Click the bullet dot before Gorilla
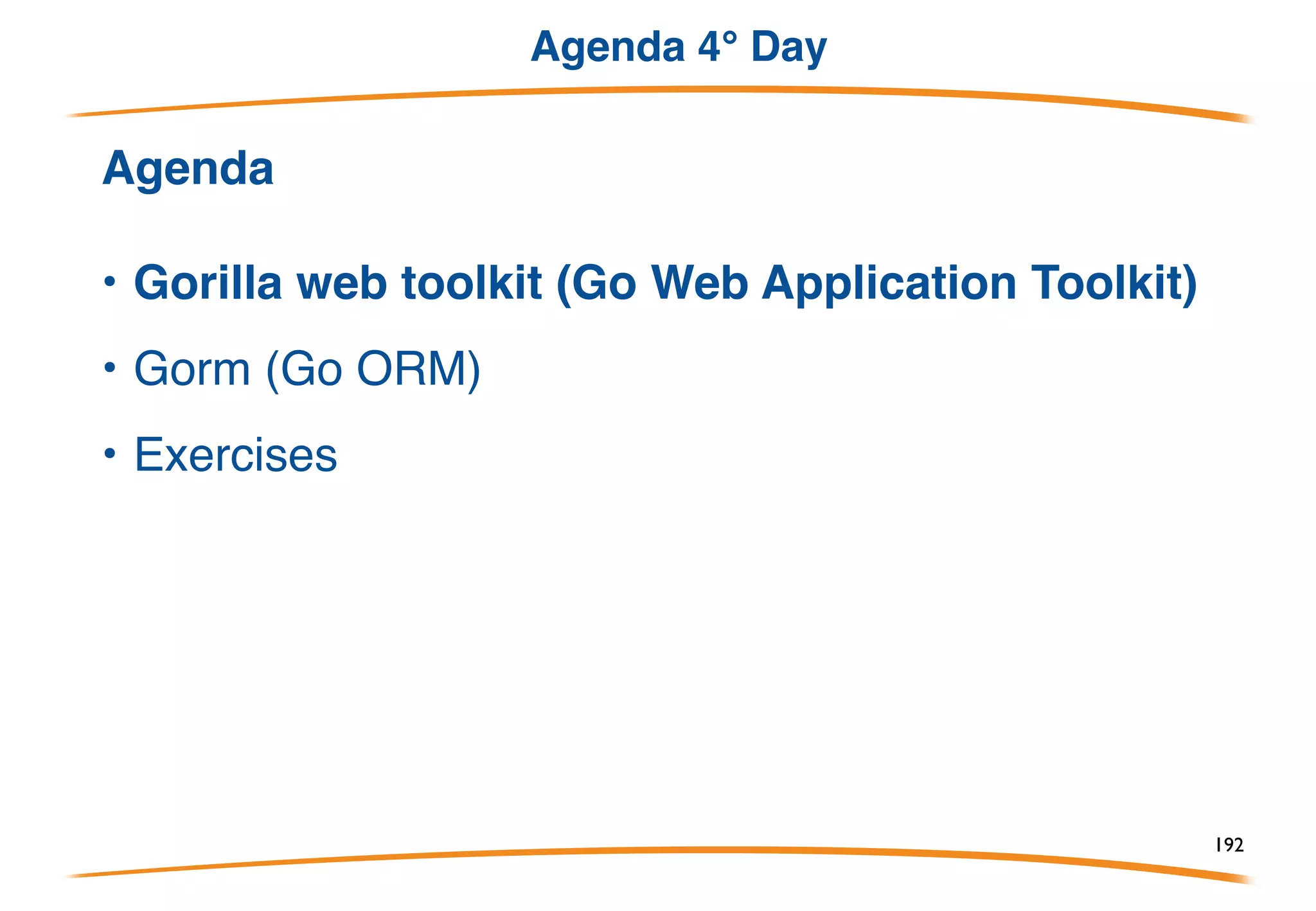The image size is (1316, 911). coord(110,282)
